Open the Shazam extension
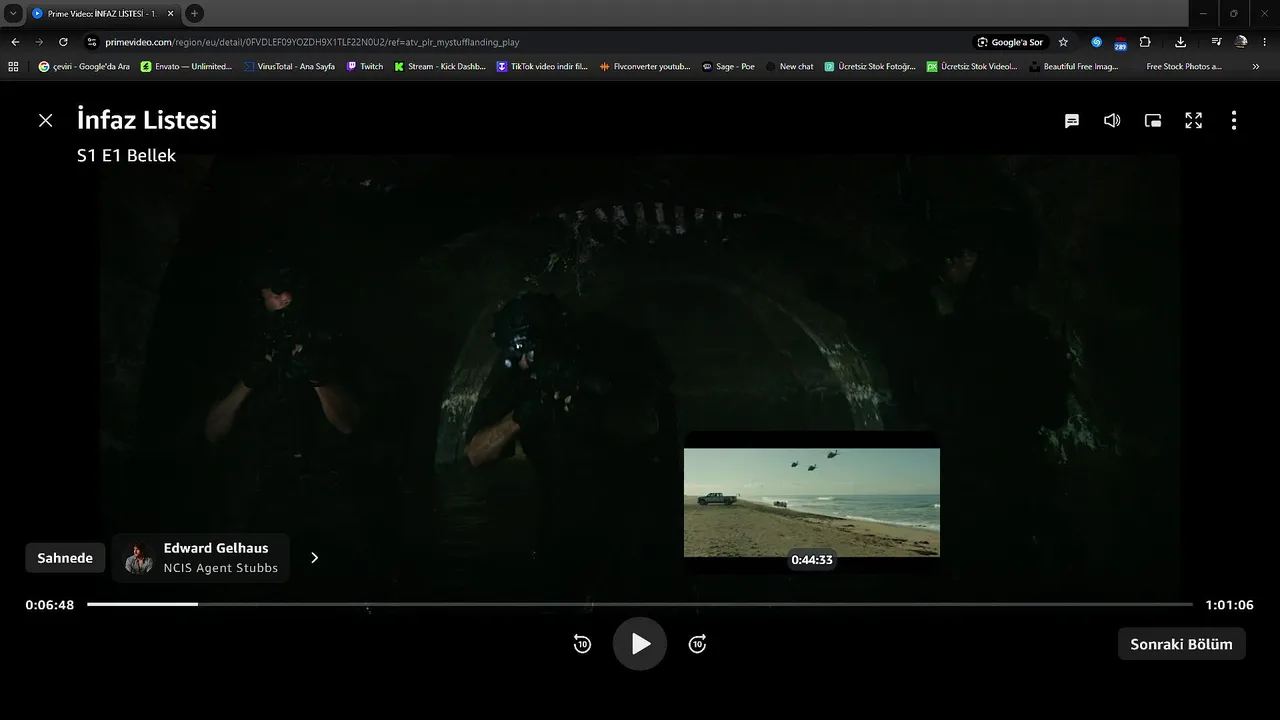This screenshot has height=720, width=1280. pos(1097,42)
